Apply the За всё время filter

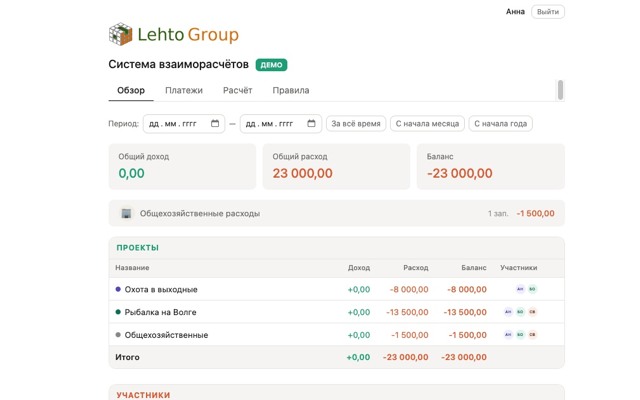click(356, 123)
